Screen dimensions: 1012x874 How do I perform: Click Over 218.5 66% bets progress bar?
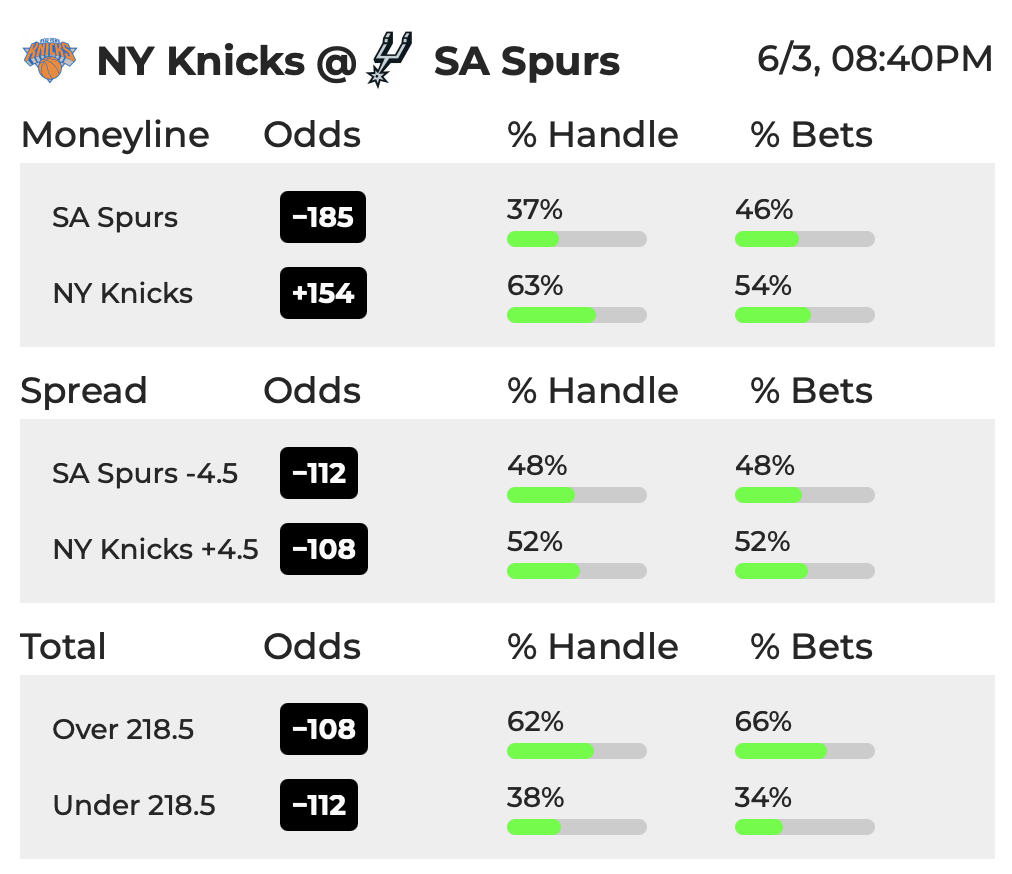click(x=805, y=751)
